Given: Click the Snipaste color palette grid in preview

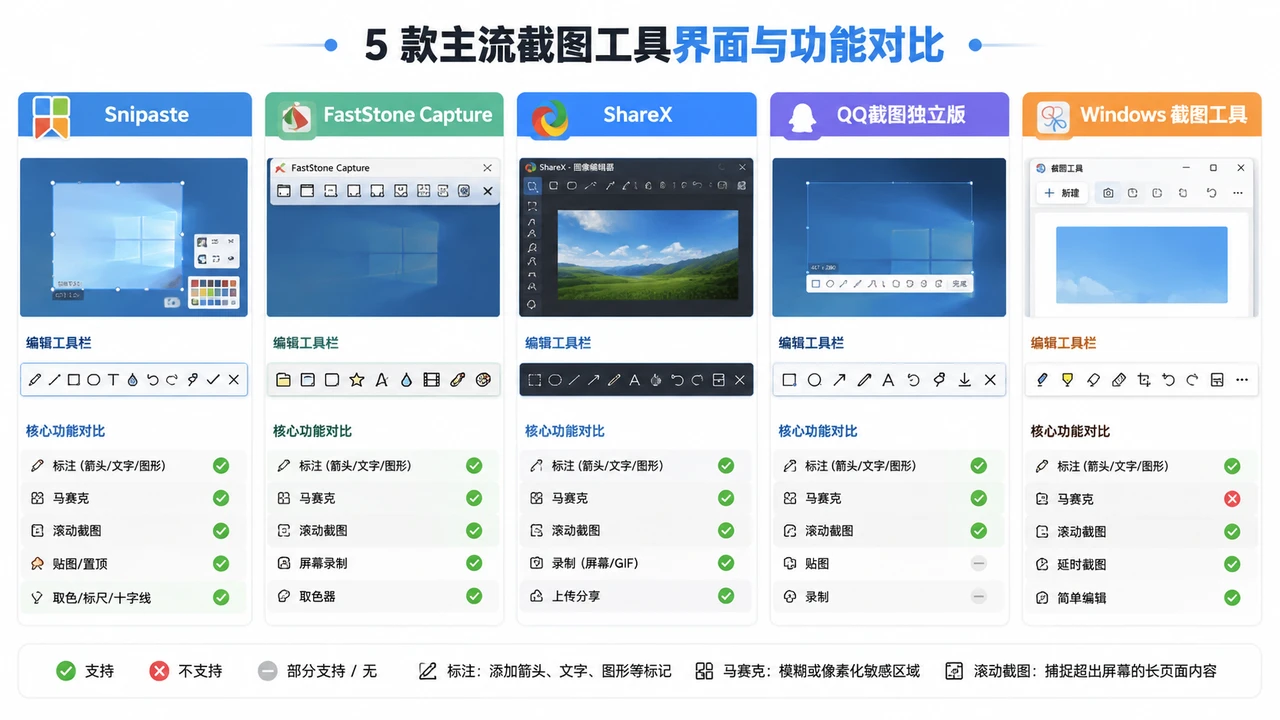Looking at the screenshot, I should click(x=214, y=293).
